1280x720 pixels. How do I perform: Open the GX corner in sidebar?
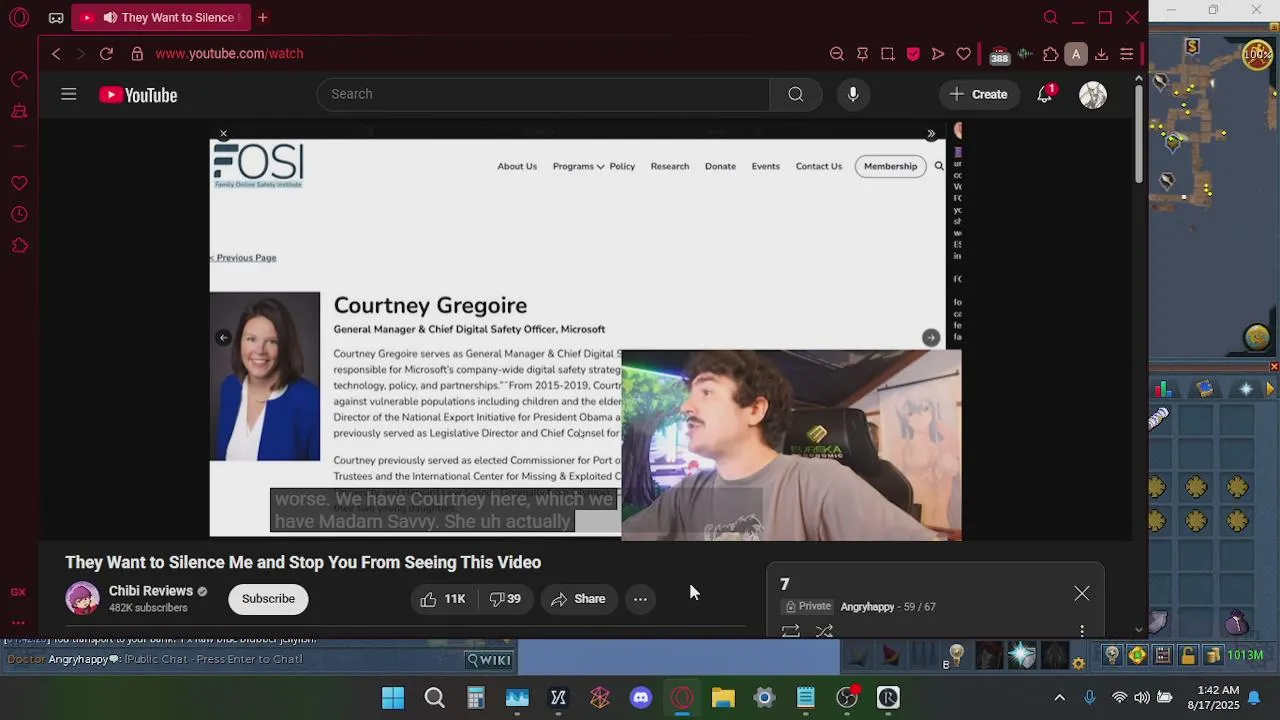coord(18,592)
